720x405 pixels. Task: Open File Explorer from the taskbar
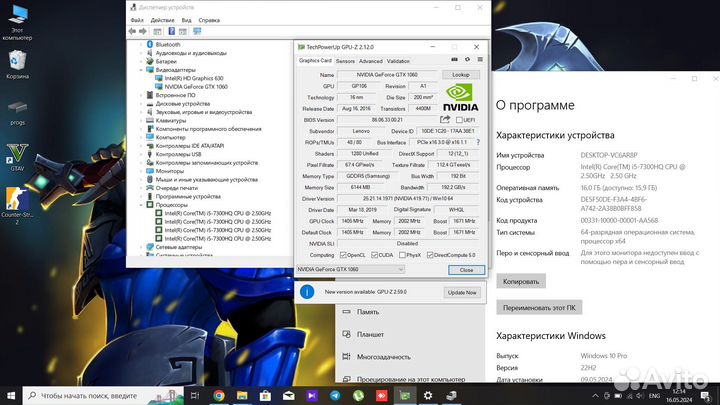242,395
